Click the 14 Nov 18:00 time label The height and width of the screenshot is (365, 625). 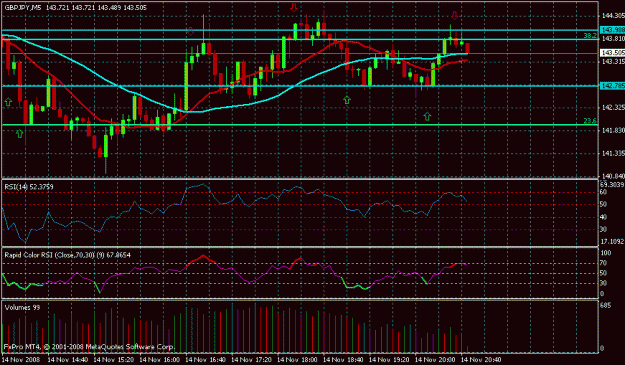[x=297, y=360]
